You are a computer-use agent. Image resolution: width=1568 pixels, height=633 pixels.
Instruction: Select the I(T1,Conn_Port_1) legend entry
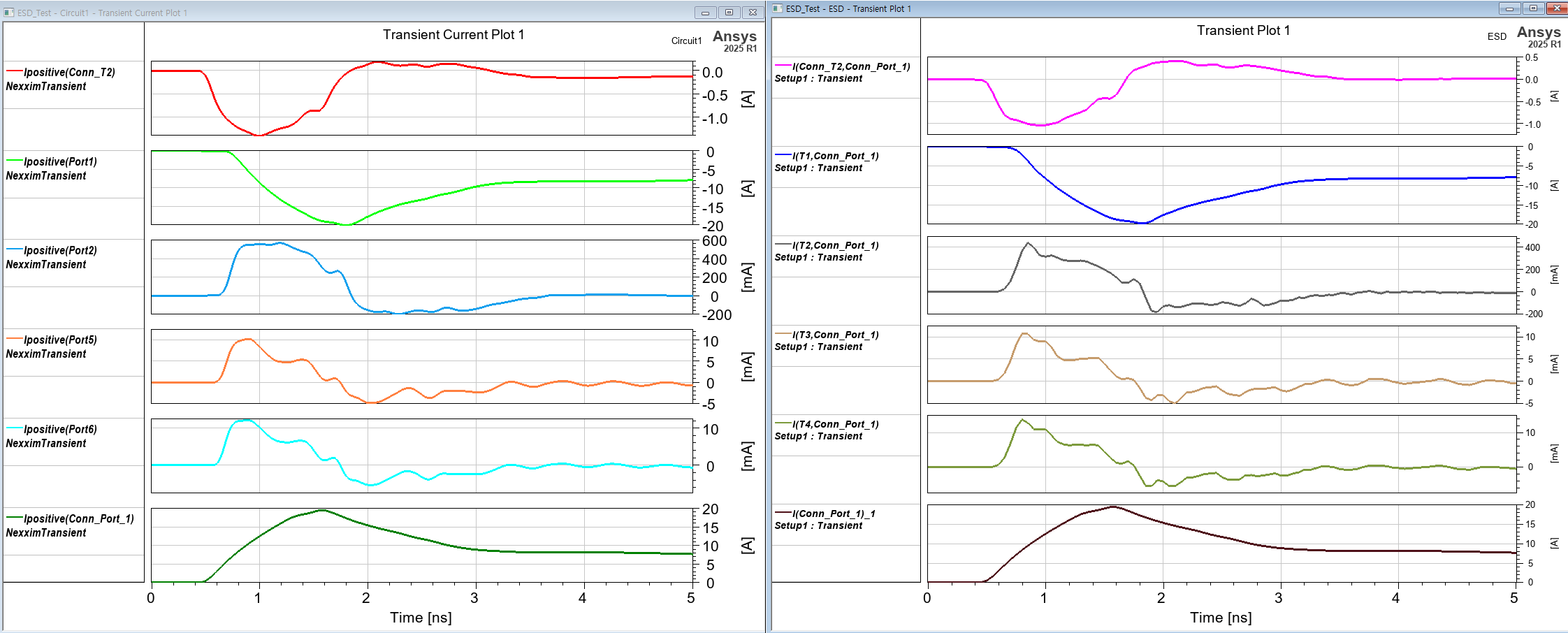click(835, 156)
